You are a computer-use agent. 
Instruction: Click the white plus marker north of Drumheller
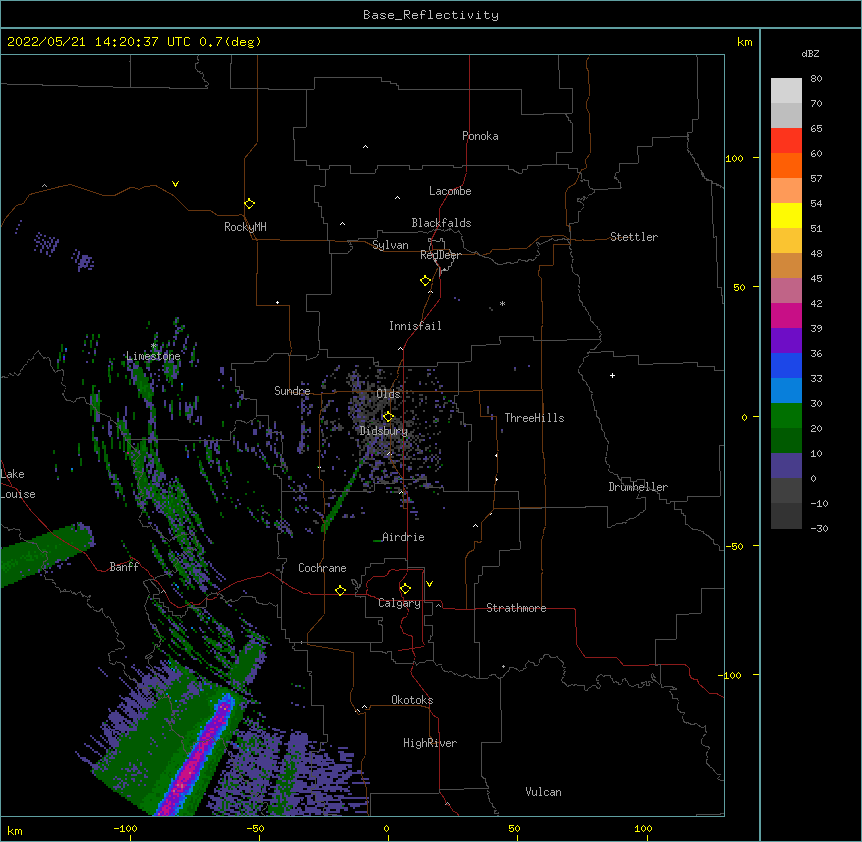point(612,375)
